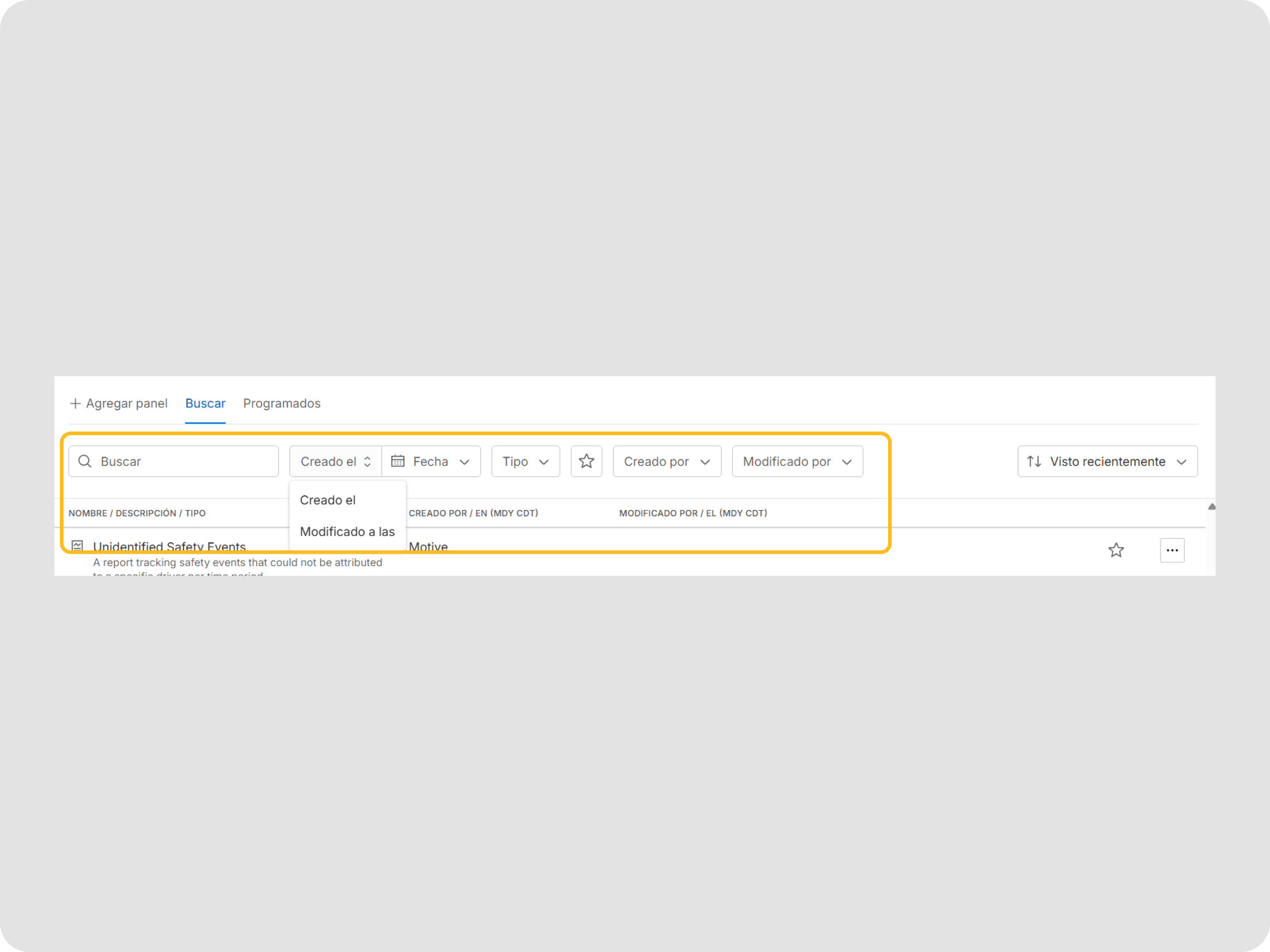Click the magnifying glass search icon

click(84, 461)
